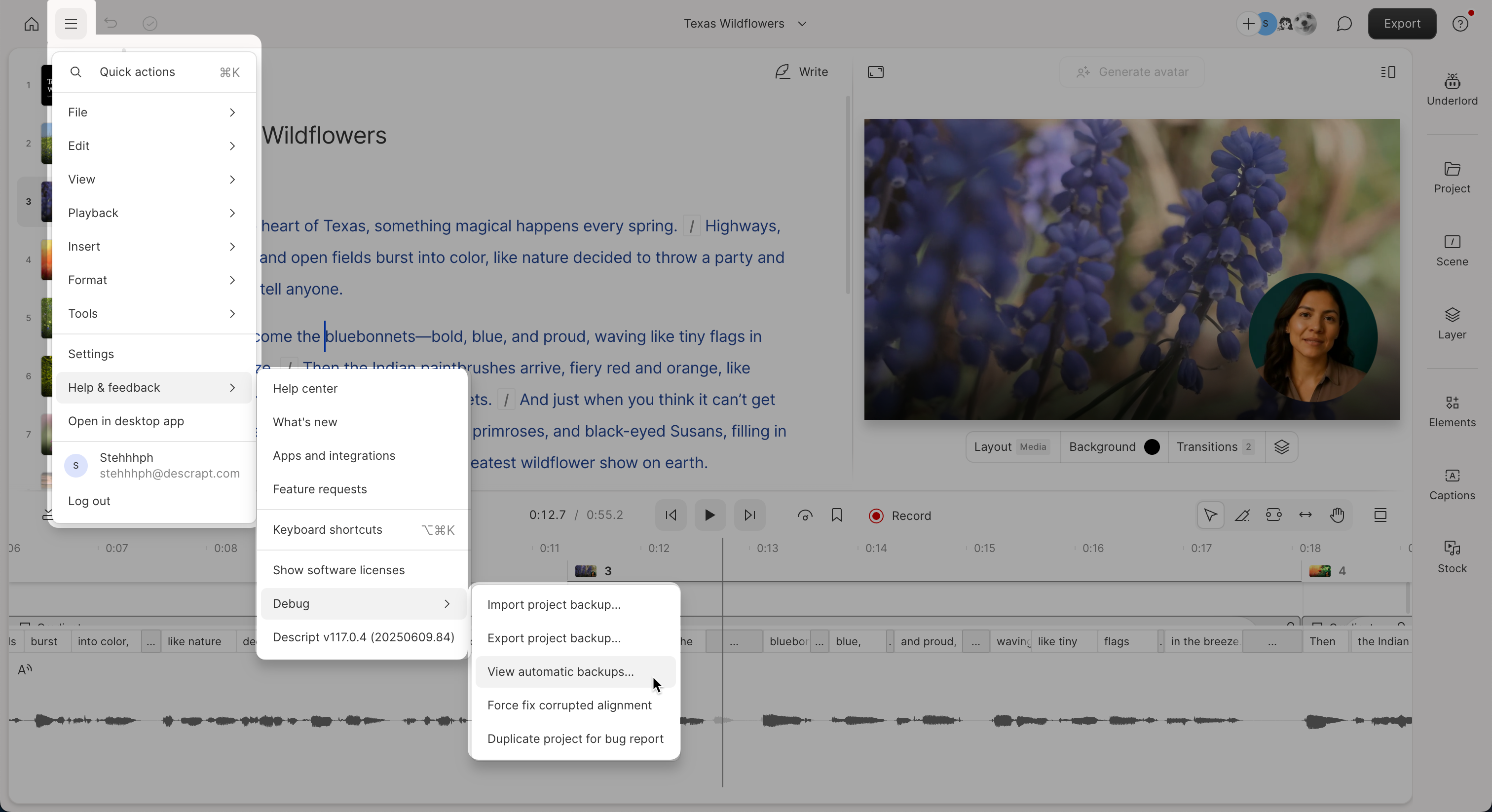Open the Texas Wildflowers project dropdown

pos(745,24)
